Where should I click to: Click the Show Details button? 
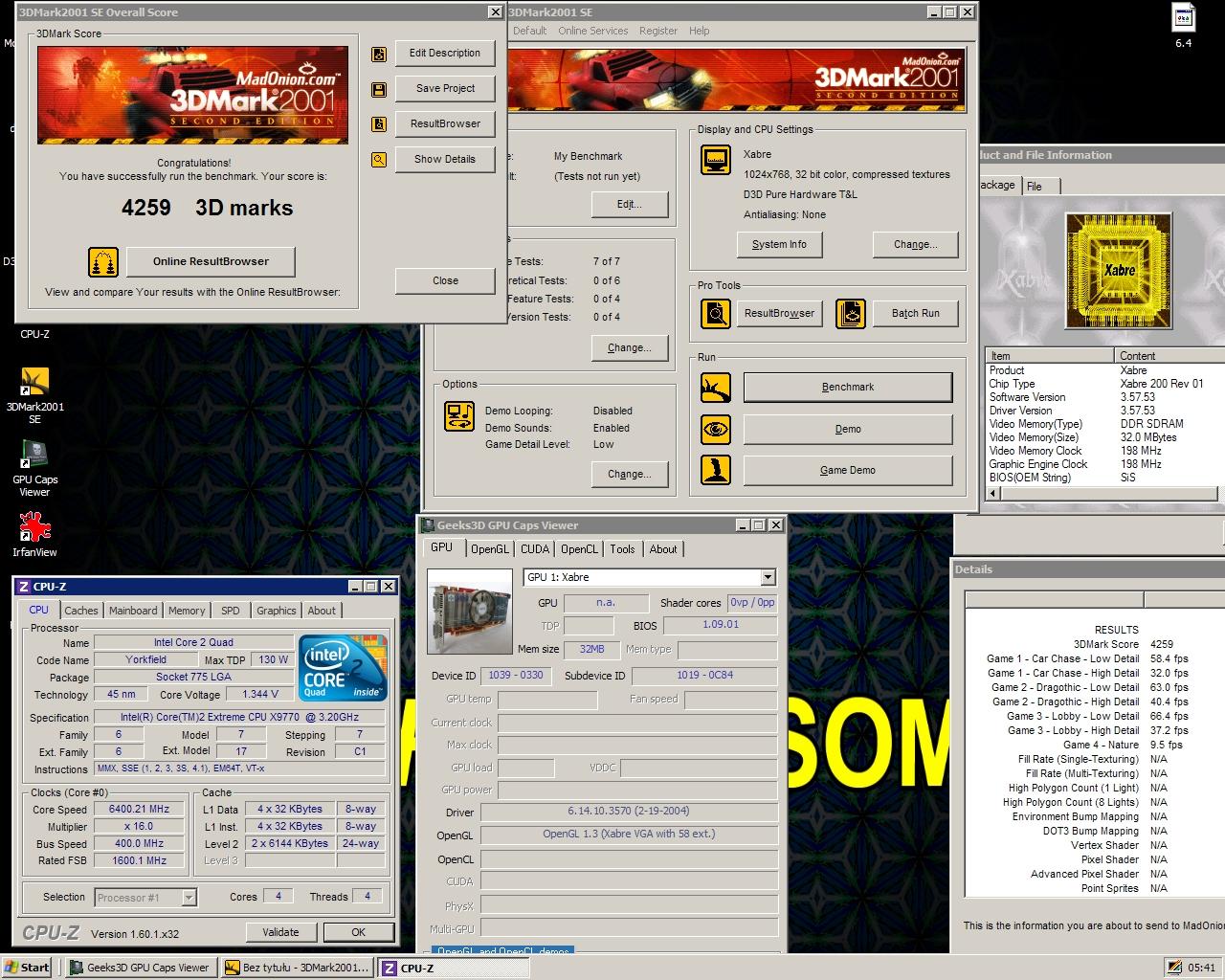tap(445, 160)
